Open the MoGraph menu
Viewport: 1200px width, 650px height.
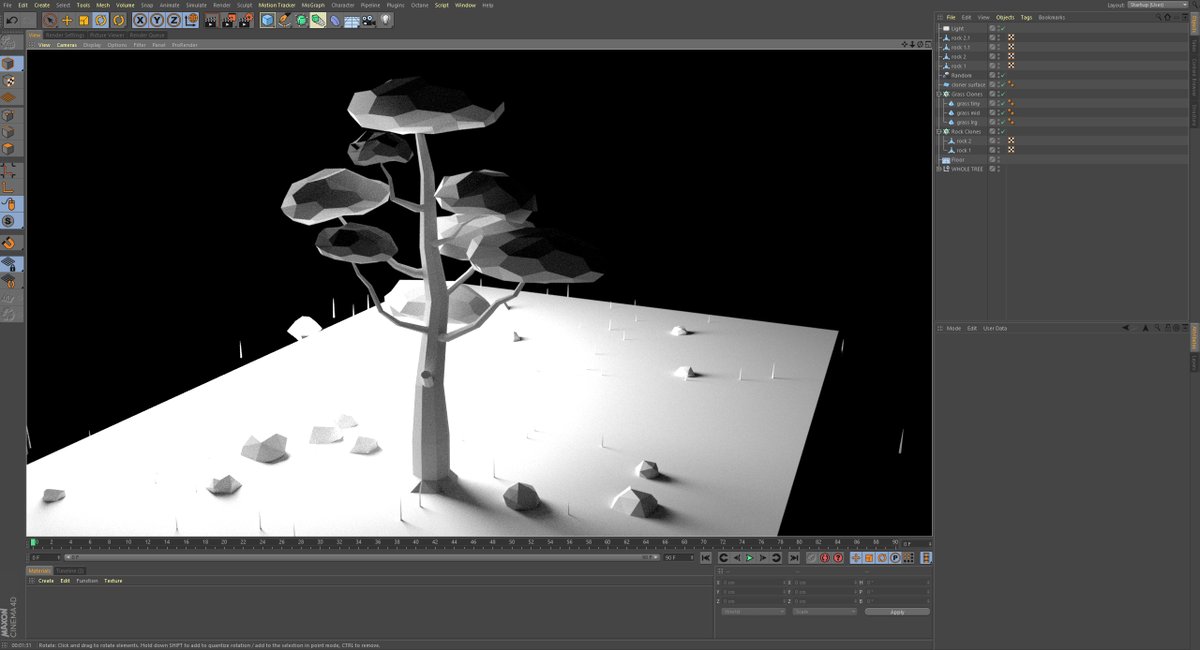(313, 5)
